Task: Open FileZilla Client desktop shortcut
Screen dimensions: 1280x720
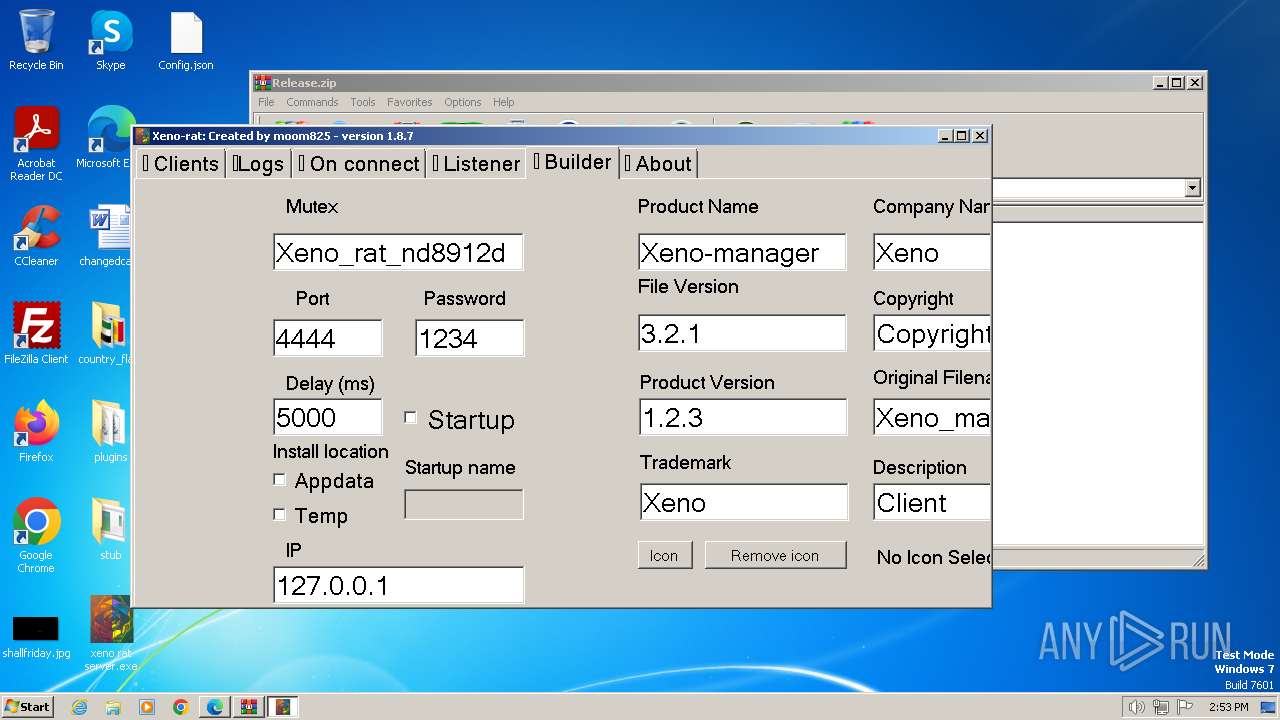Action: [x=36, y=334]
